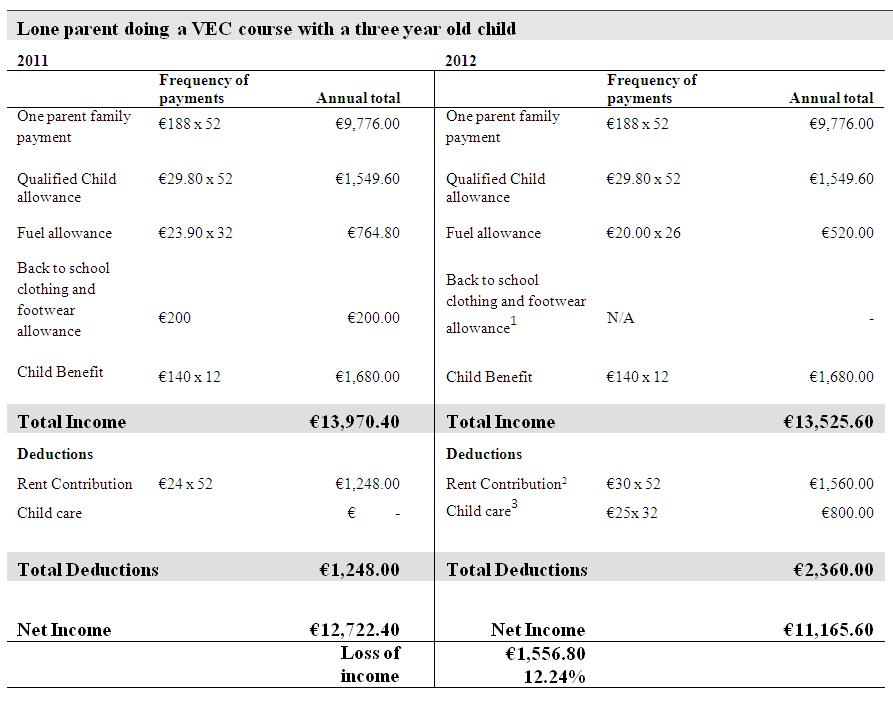Viewport: 893px width, 702px height.
Task: Click the 12.24% loss percentage
Action: coord(555,677)
